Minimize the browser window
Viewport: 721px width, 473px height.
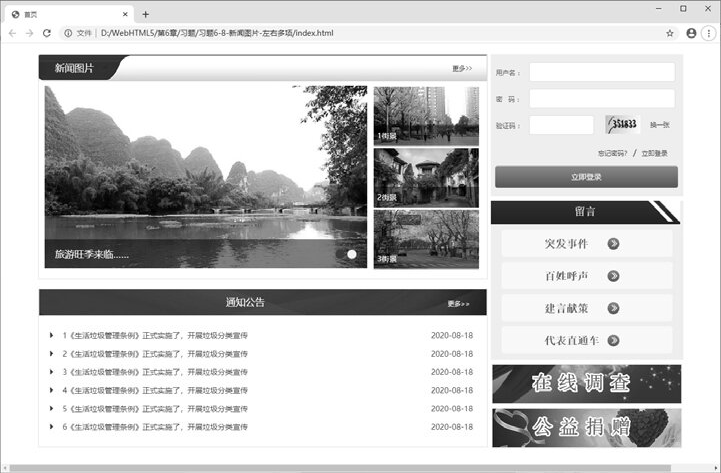point(658,8)
